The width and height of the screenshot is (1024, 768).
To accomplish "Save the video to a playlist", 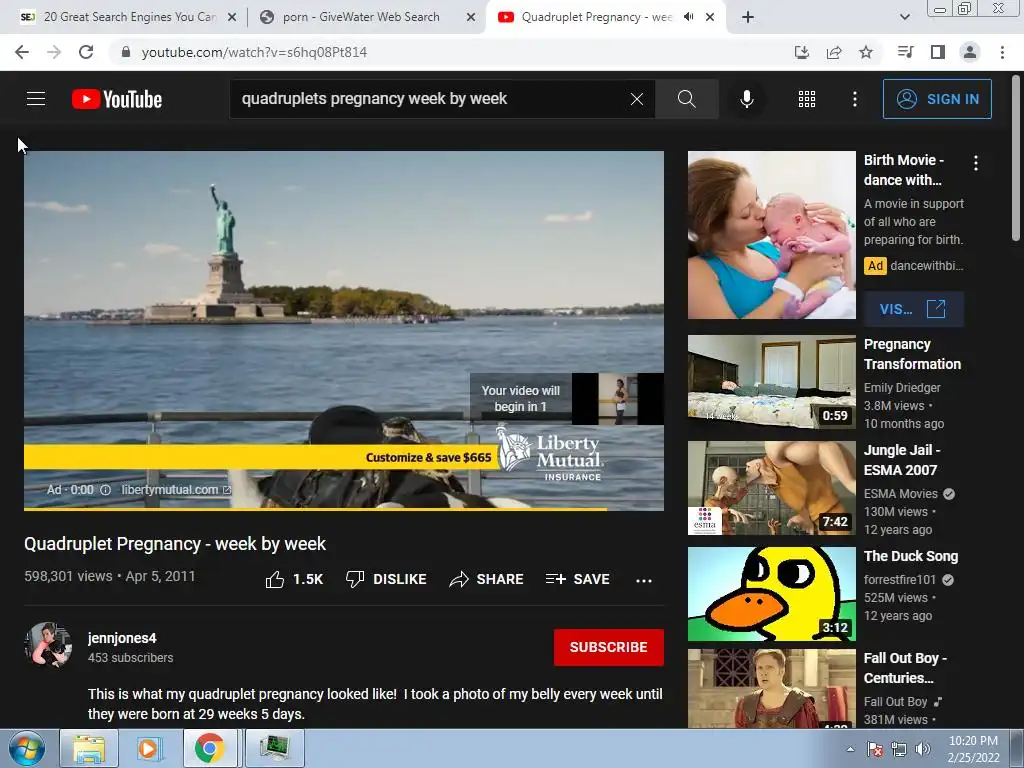I will tap(577, 579).
